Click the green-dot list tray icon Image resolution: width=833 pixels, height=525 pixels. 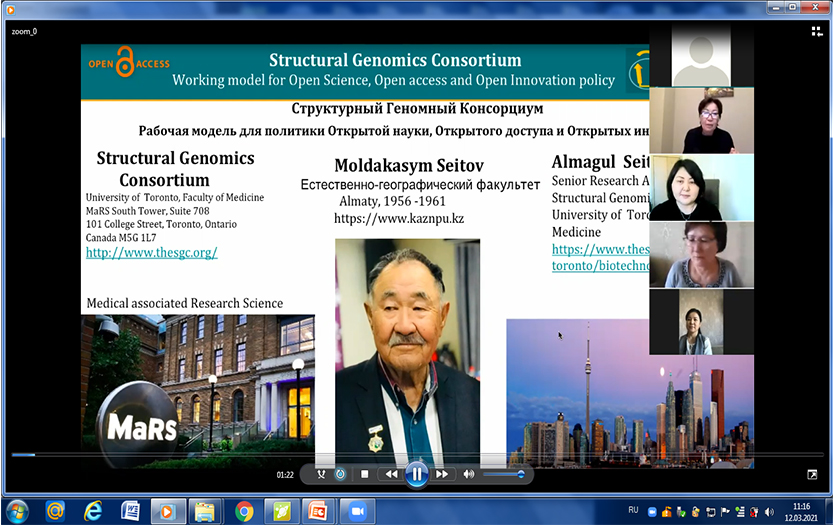740,512
